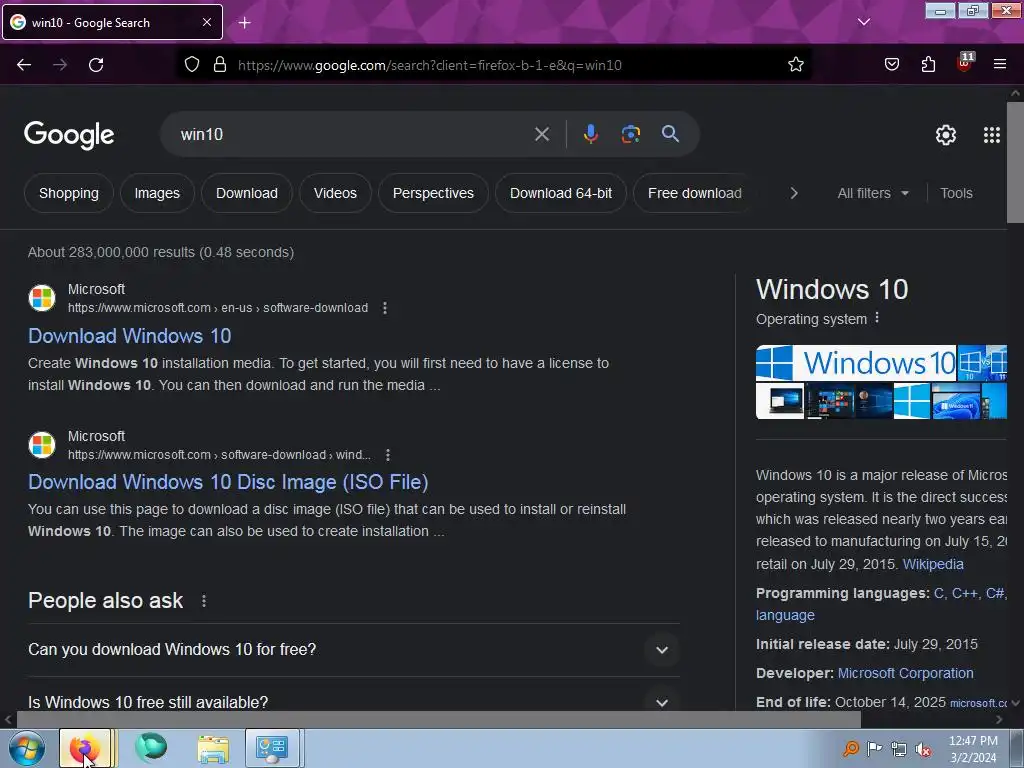The height and width of the screenshot is (768, 1024).
Task: Go to the Google logo homepage
Action: tap(69, 135)
